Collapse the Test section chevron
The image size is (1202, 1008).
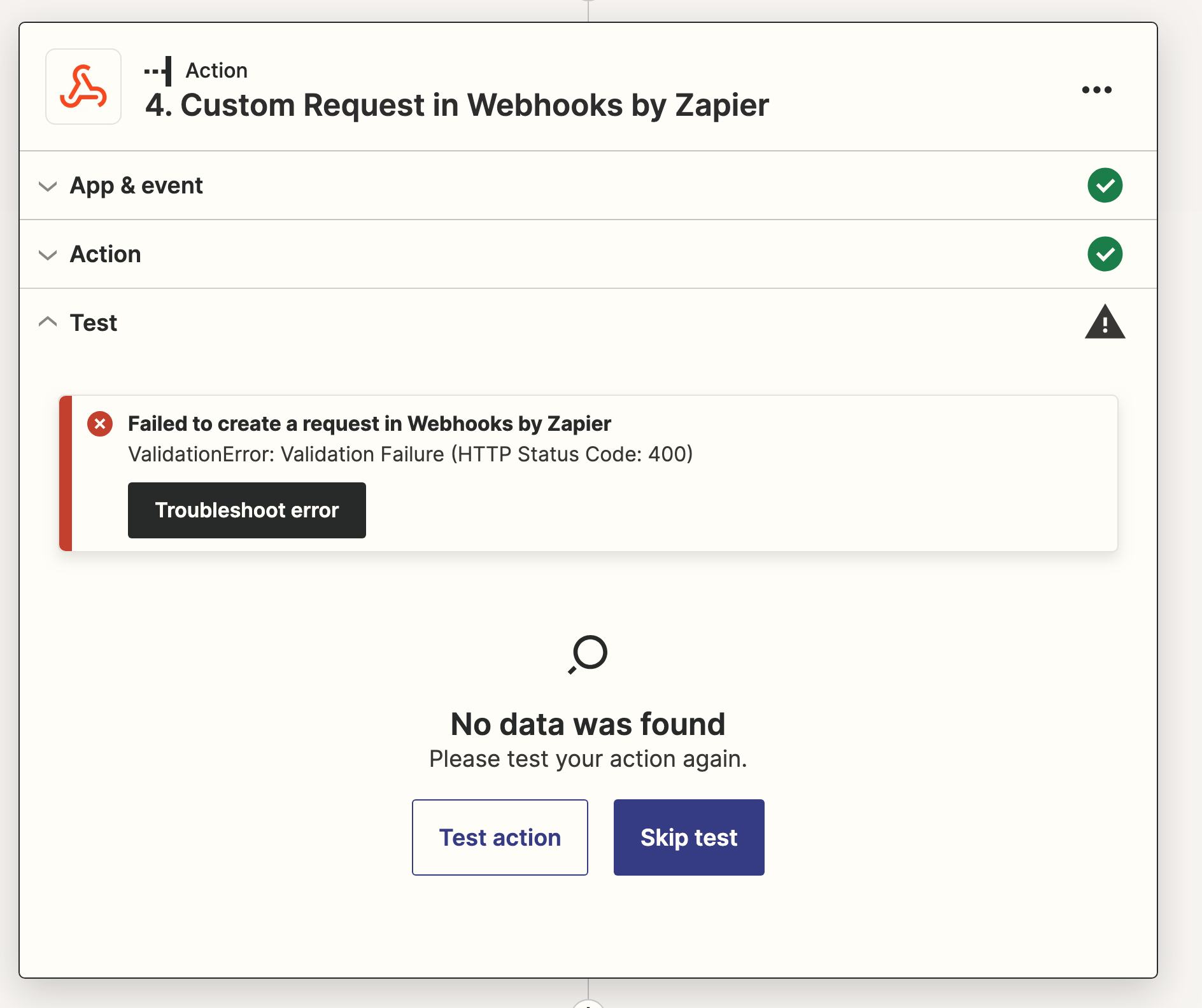coord(48,321)
